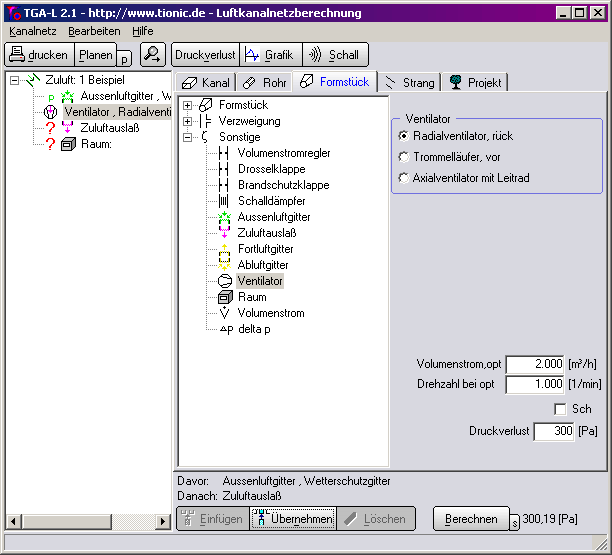Select Trommelläufer, vor radio option
The width and height of the screenshot is (612, 555).
(x=404, y=157)
